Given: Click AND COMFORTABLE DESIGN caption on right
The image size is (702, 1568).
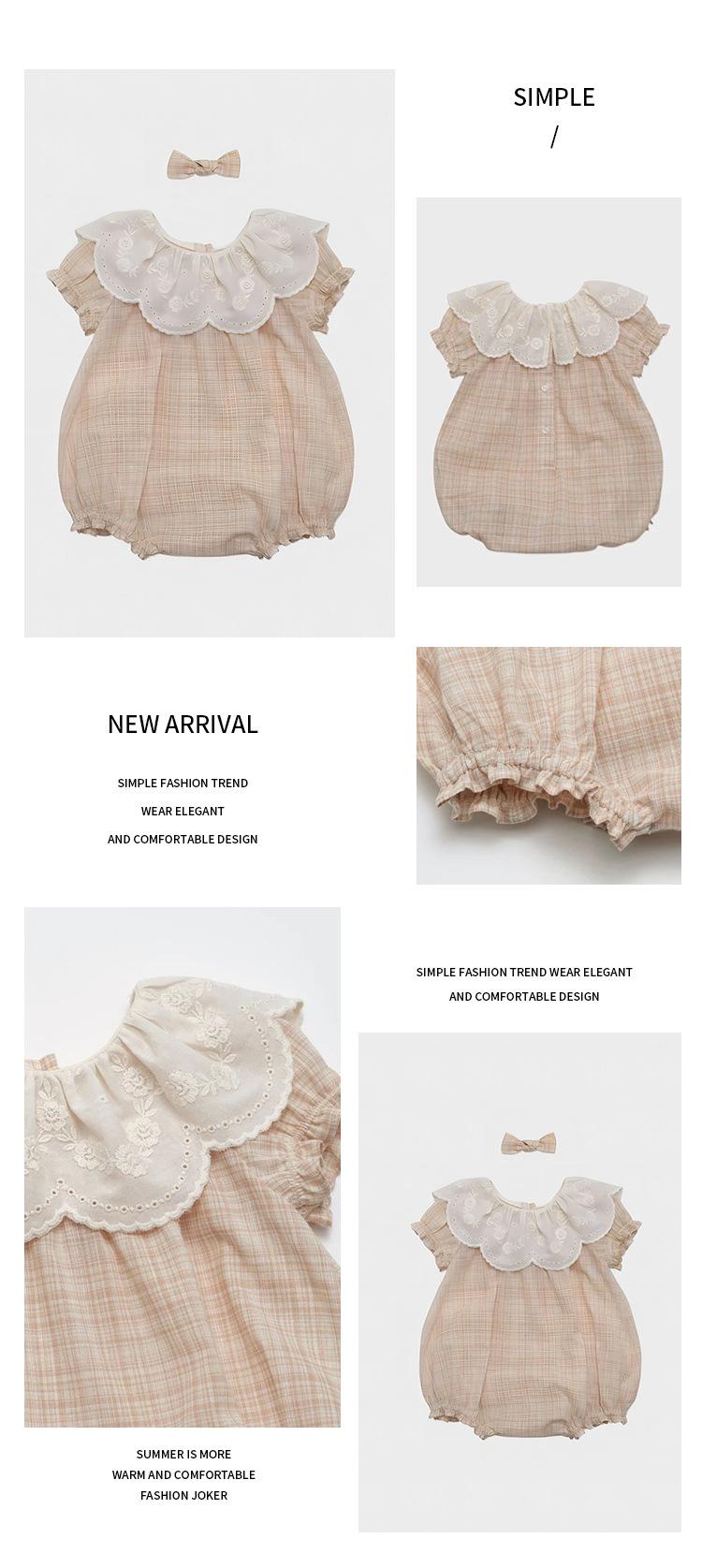Looking at the screenshot, I should (524, 996).
